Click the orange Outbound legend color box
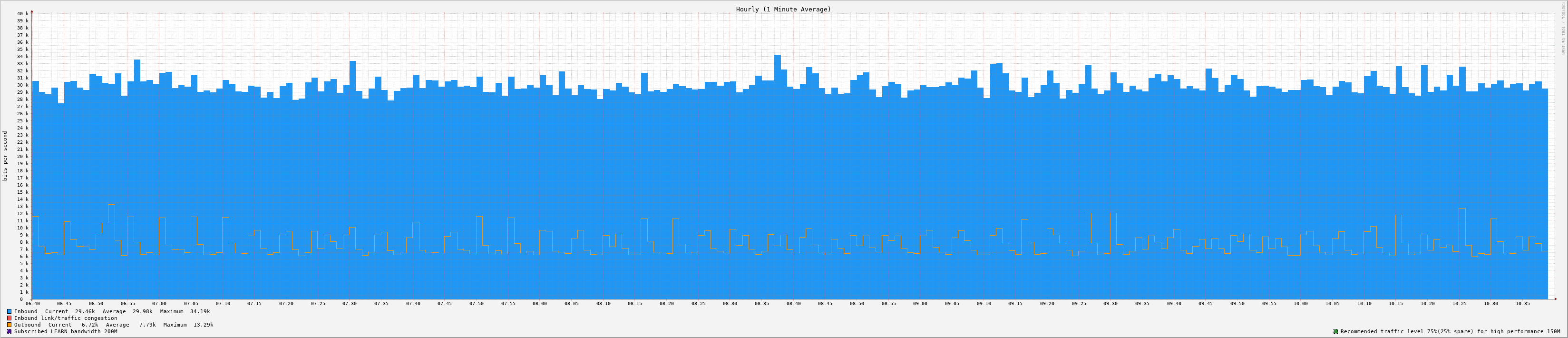Viewport: 1568px width, 338px height. [x=9, y=325]
